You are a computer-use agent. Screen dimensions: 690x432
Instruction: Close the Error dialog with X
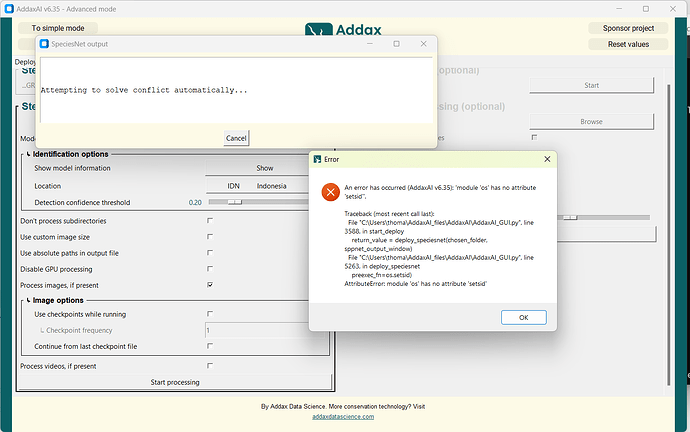[x=547, y=159]
